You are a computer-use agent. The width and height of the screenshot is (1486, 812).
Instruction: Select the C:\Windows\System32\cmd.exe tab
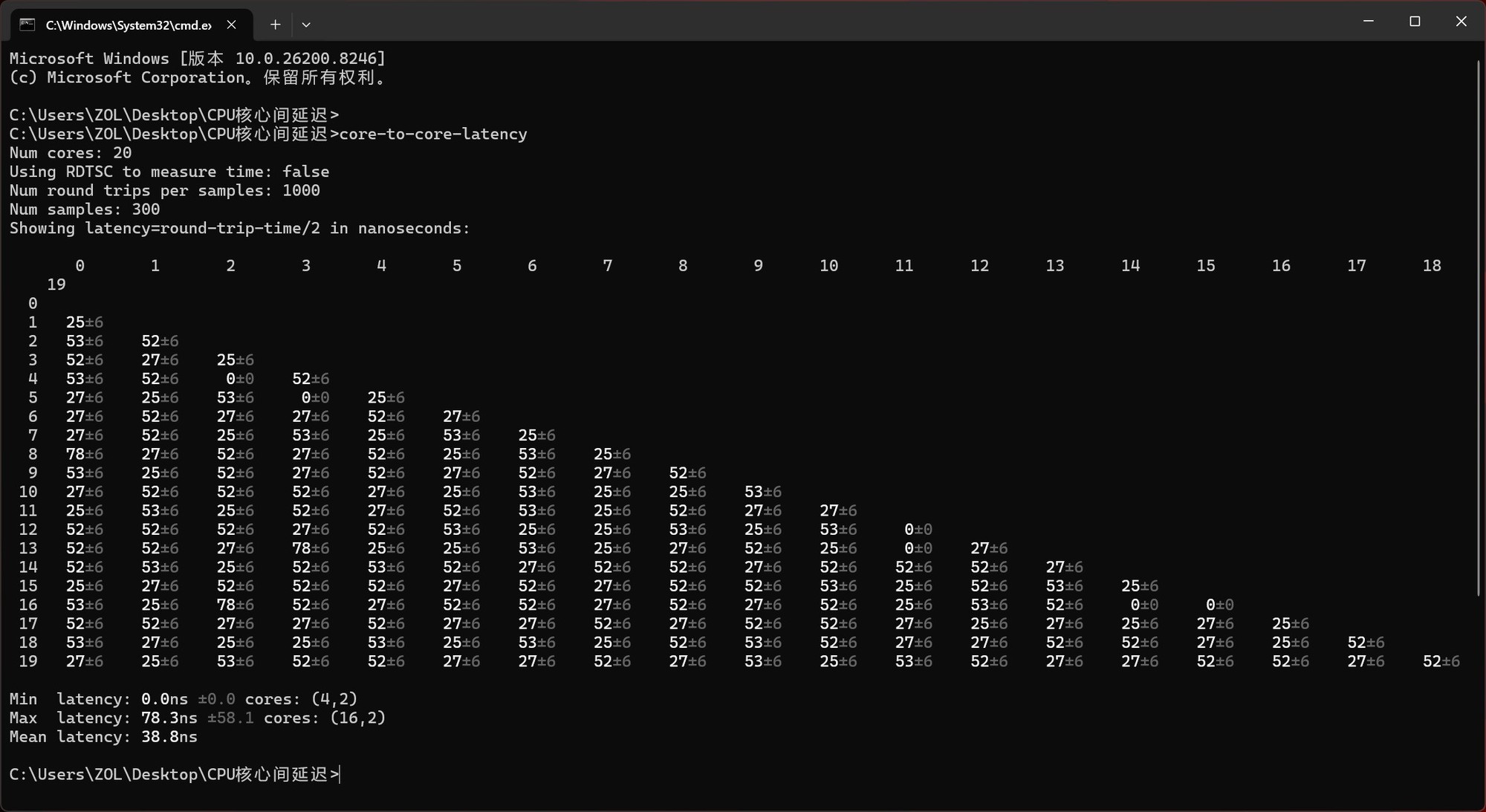[x=132, y=25]
